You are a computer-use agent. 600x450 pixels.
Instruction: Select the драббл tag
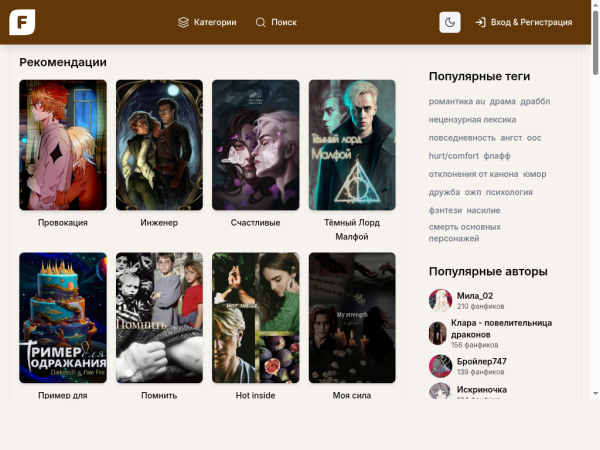pyautogui.click(x=535, y=101)
